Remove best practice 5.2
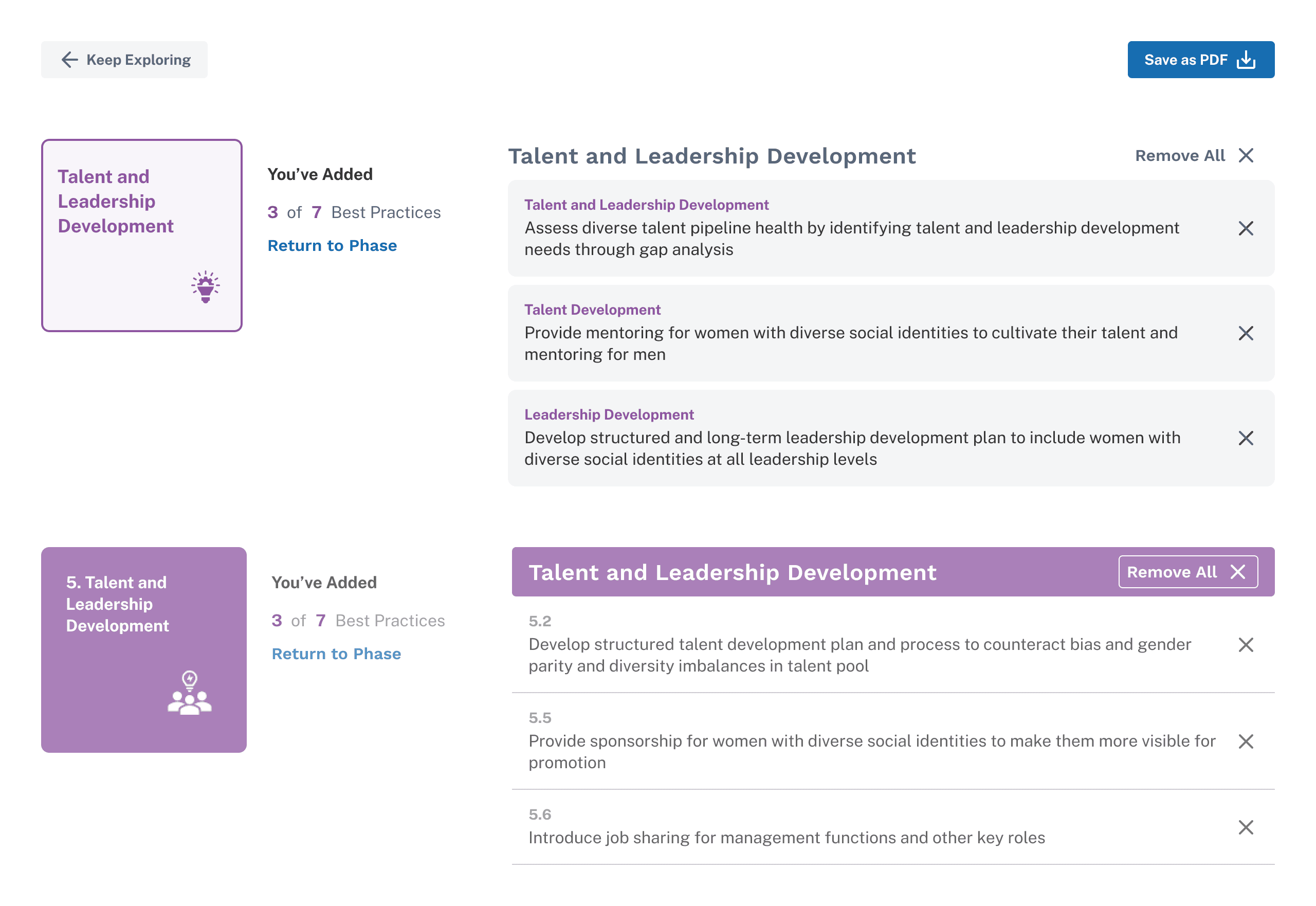Screen dimensions: 1316x906 point(1245,644)
